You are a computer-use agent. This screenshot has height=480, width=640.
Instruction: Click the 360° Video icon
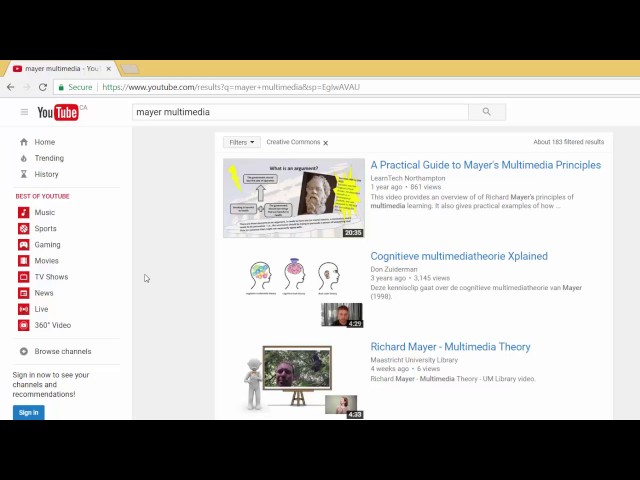[24, 325]
